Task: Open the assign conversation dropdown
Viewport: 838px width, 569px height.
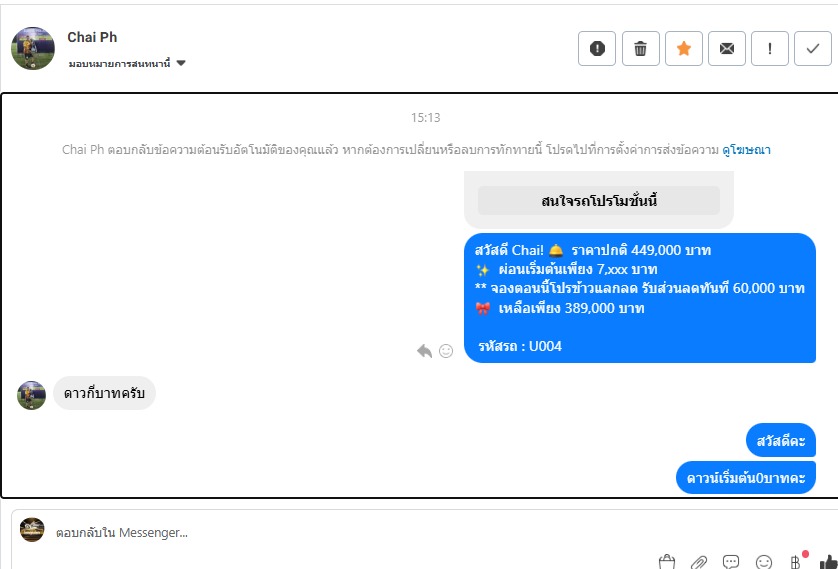Action: click(x=127, y=64)
